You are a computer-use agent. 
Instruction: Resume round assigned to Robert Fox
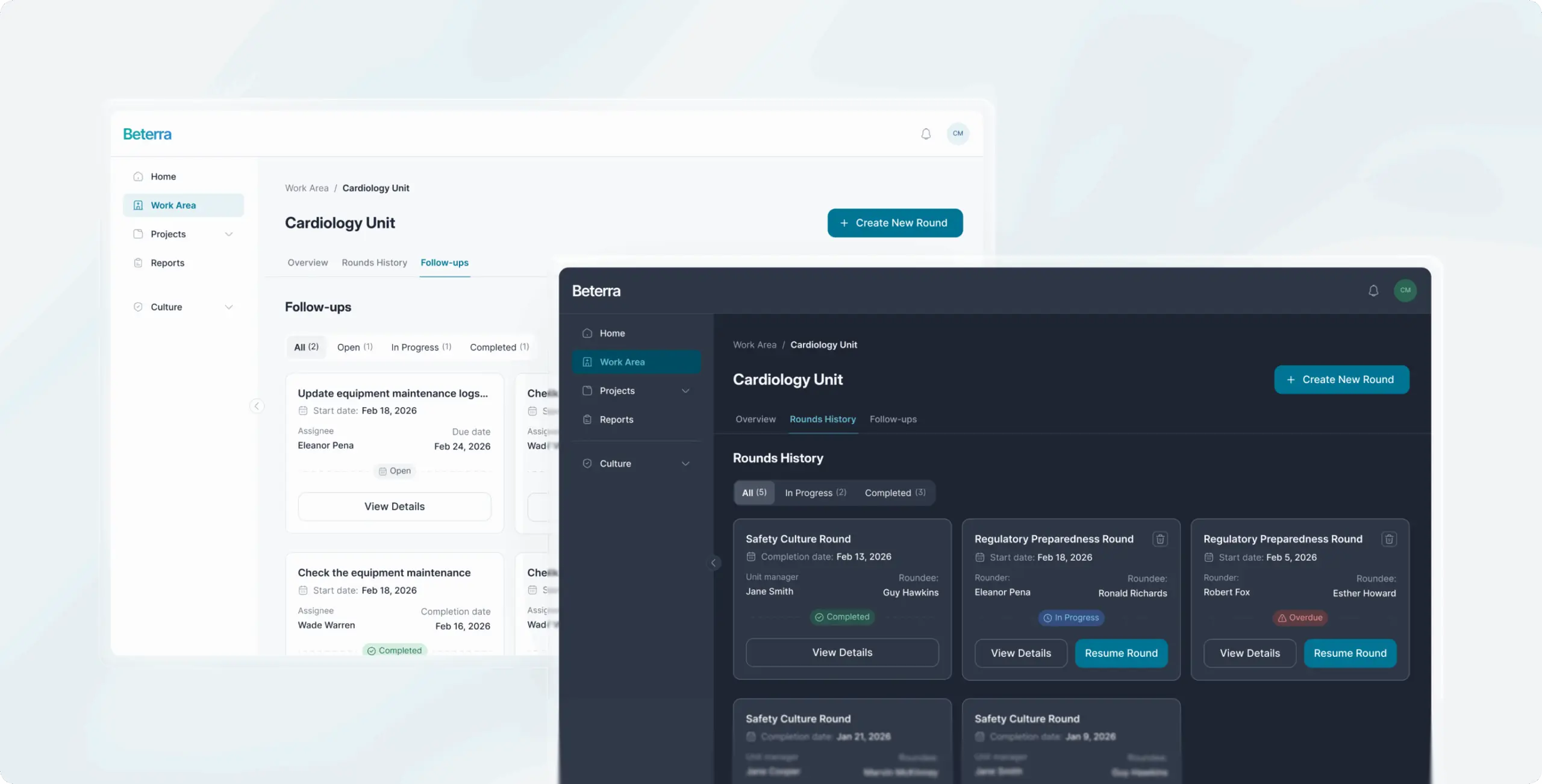(1350, 653)
